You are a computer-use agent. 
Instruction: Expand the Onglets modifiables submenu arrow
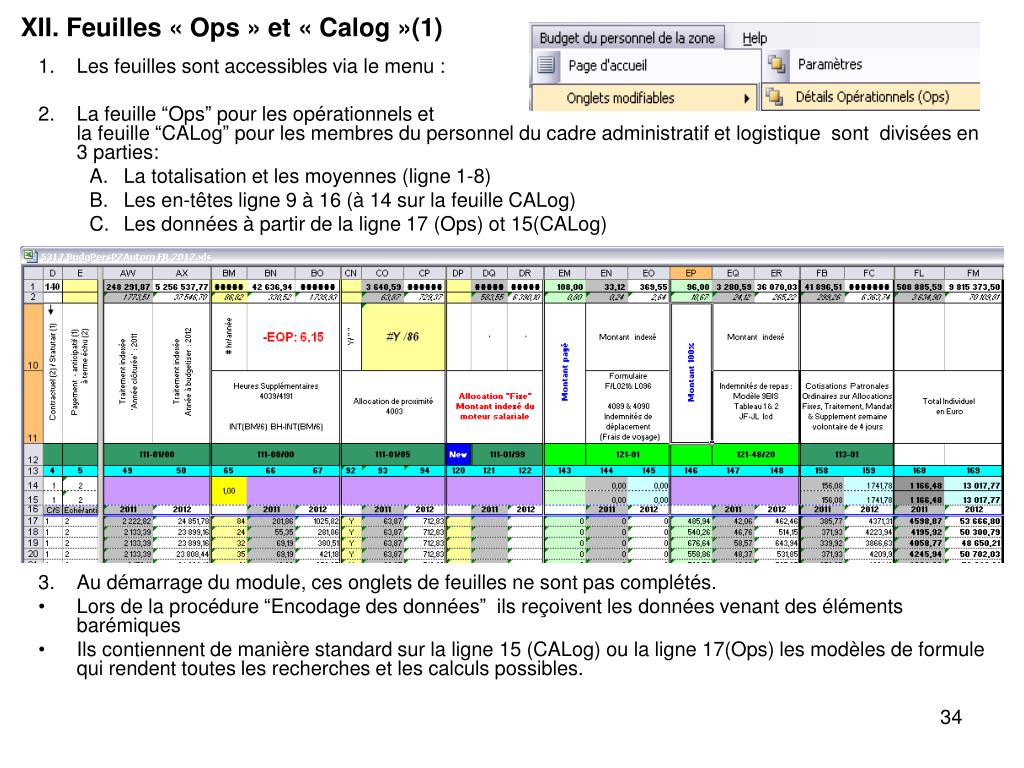(x=746, y=99)
